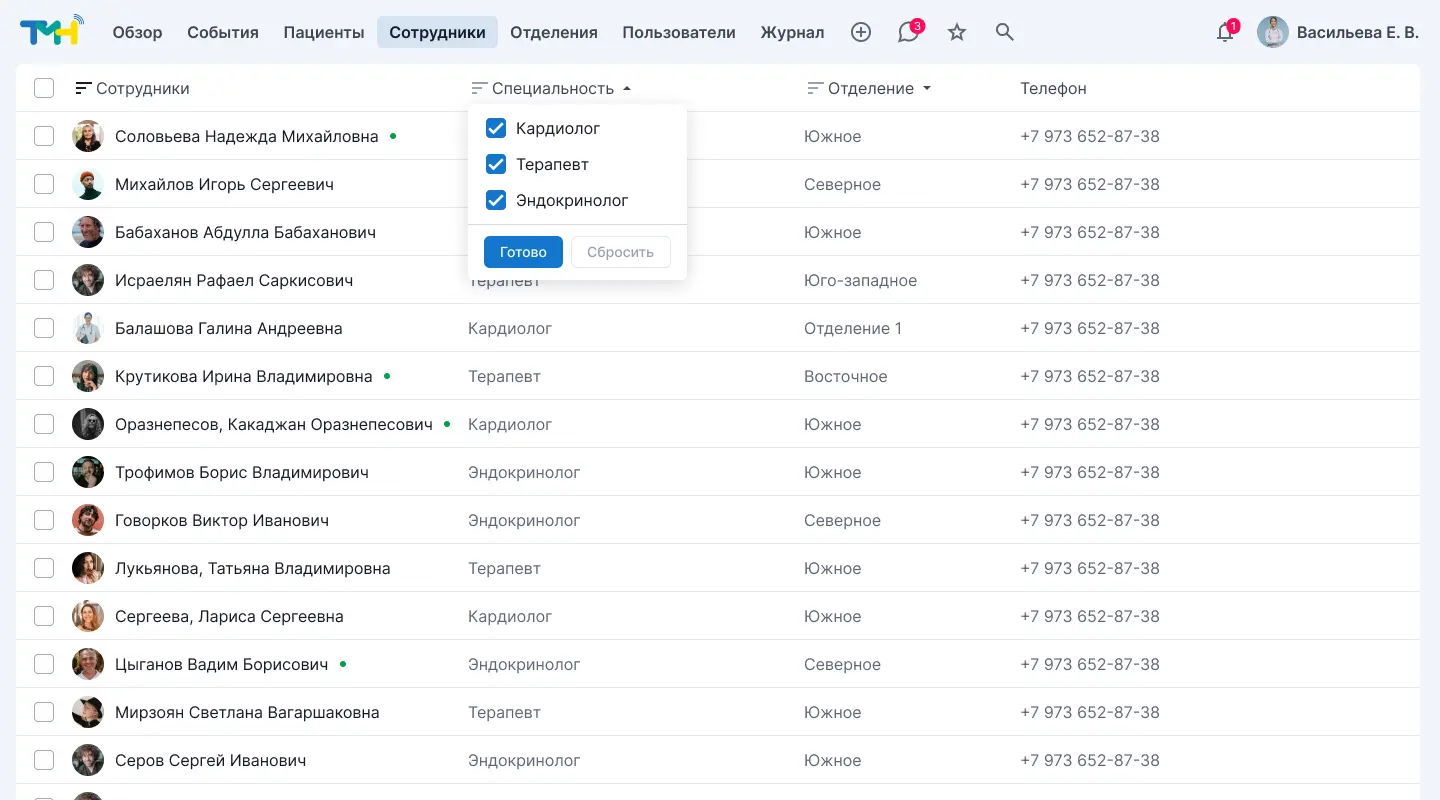Toggle the select-all checkbox in the table header

[x=44, y=88]
